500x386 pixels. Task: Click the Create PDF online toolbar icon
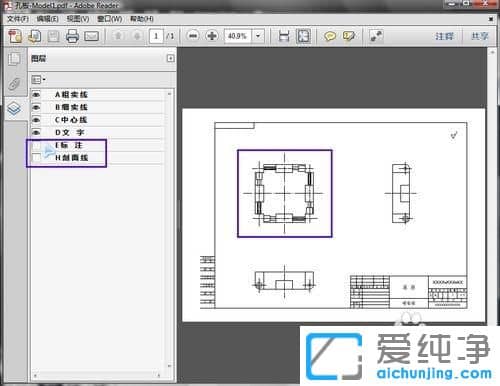pyautogui.click(x=15, y=36)
